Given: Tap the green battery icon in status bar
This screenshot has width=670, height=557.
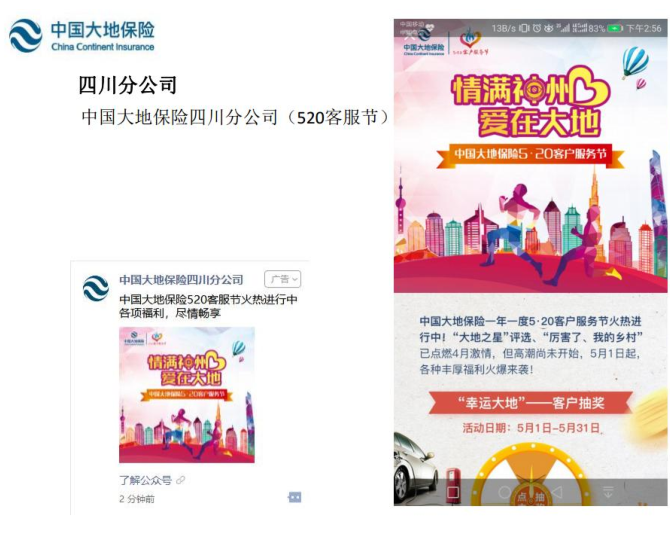Looking at the screenshot, I should click(x=615, y=29).
